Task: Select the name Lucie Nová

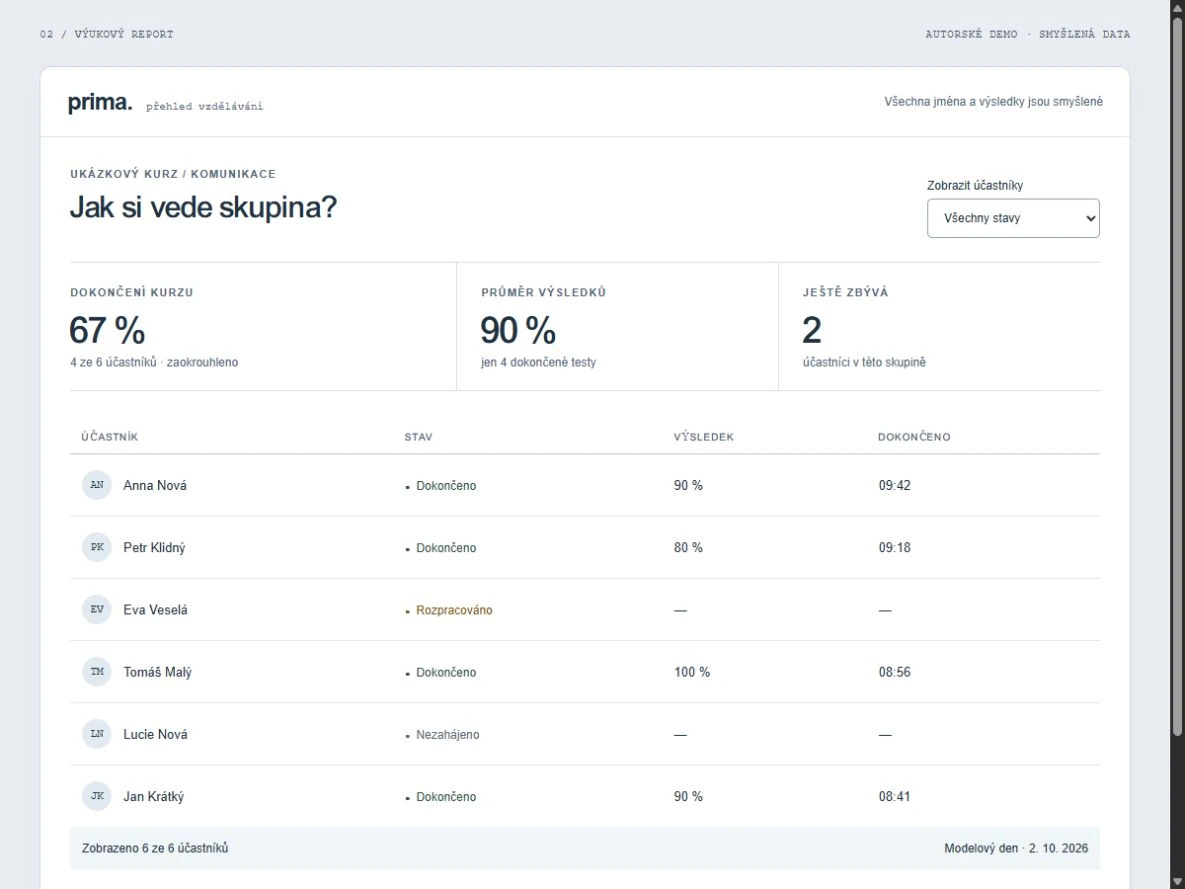Action: tap(155, 734)
